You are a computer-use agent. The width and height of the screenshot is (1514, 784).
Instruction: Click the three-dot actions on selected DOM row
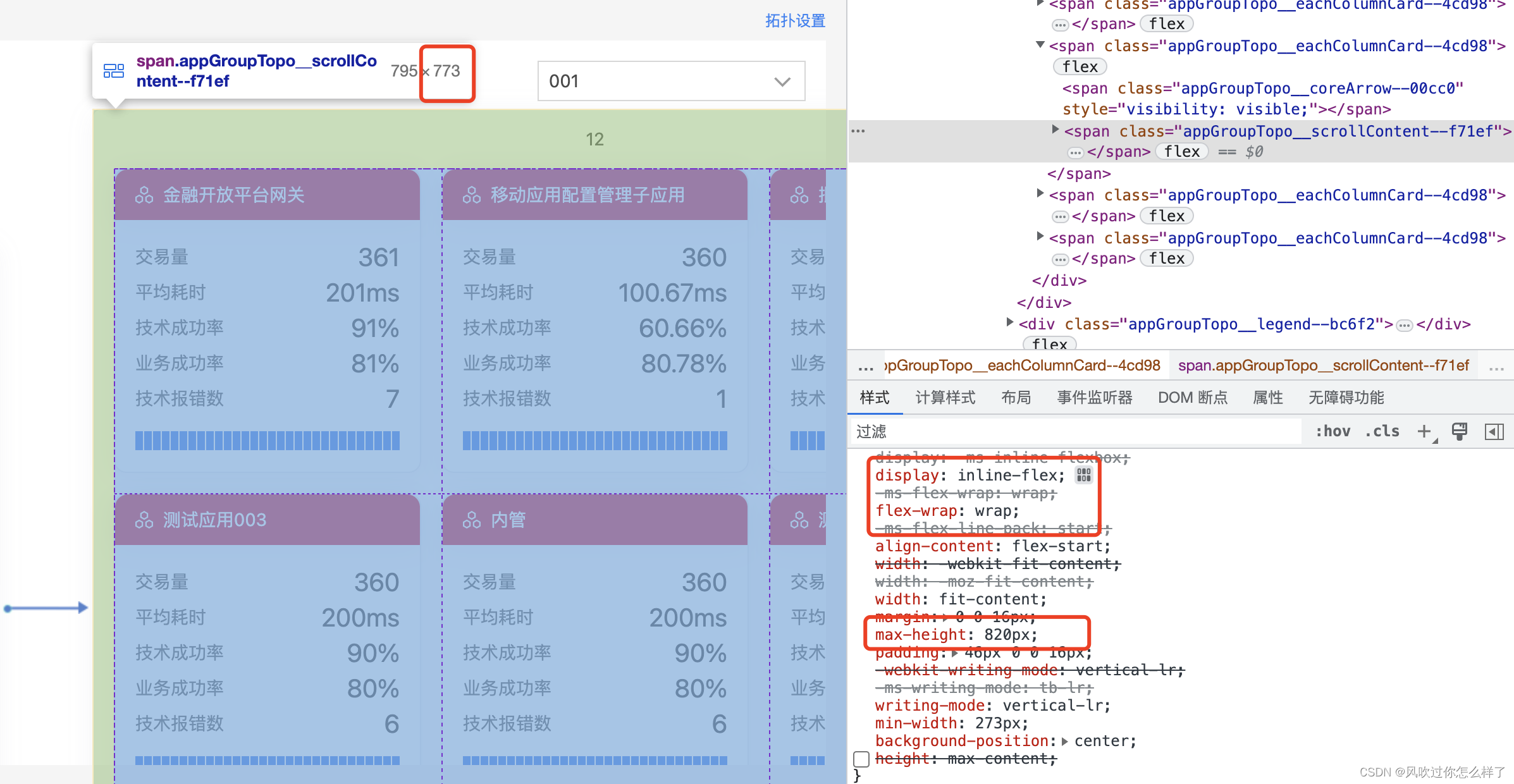[858, 131]
